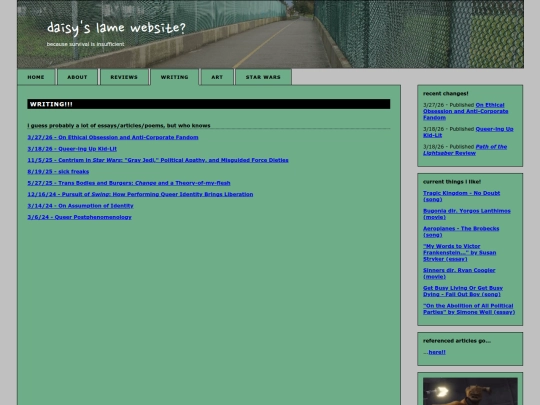Click the referenced articles go... heading
The width and height of the screenshot is (540, 405).
point(457,341)
